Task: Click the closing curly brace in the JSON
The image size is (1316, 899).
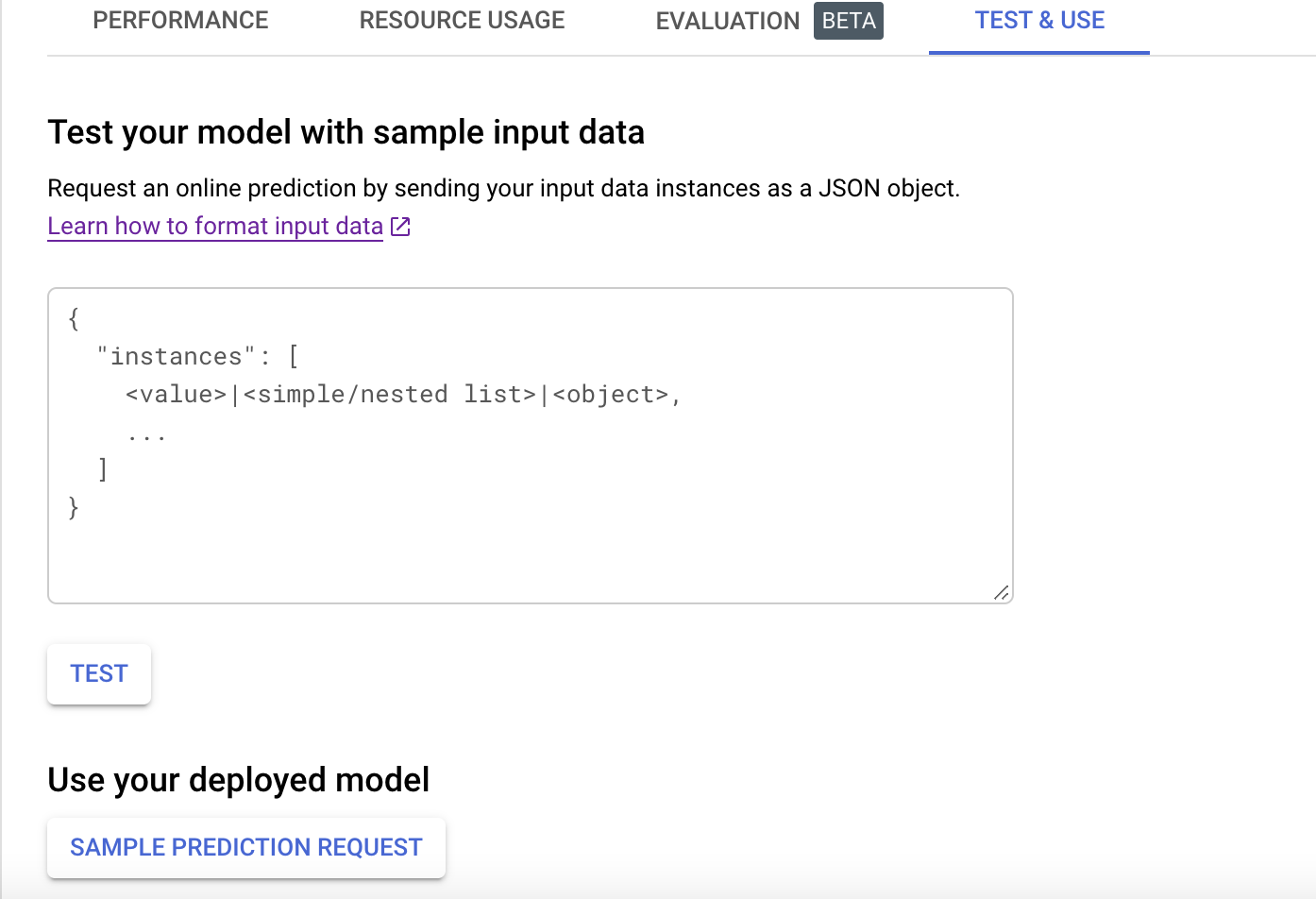Action: (x=74, y=508)
